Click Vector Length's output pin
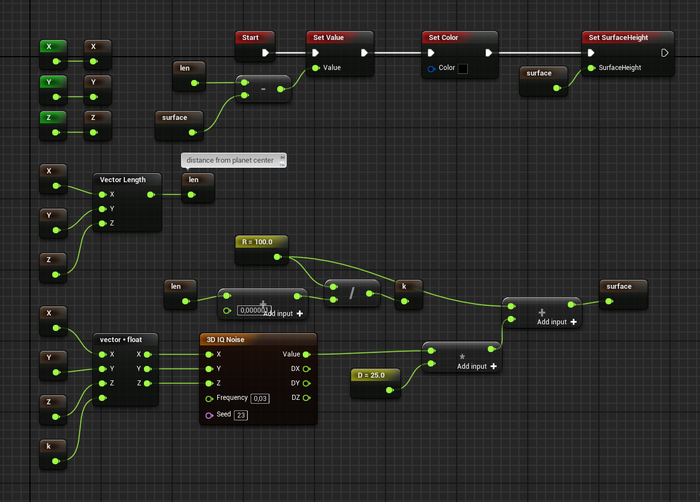The width and height of the screenshot is (700, 502). pyautogui.click(x=150, y=195)
